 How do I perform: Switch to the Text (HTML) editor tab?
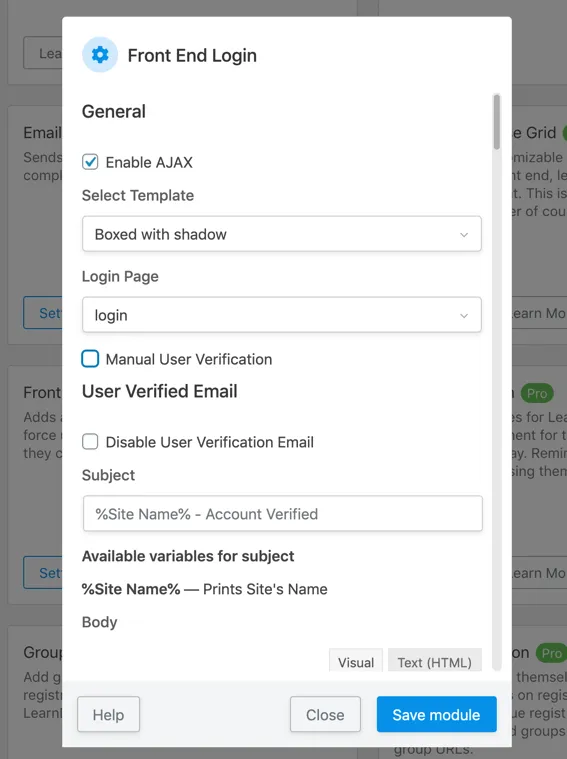(434, 662)
